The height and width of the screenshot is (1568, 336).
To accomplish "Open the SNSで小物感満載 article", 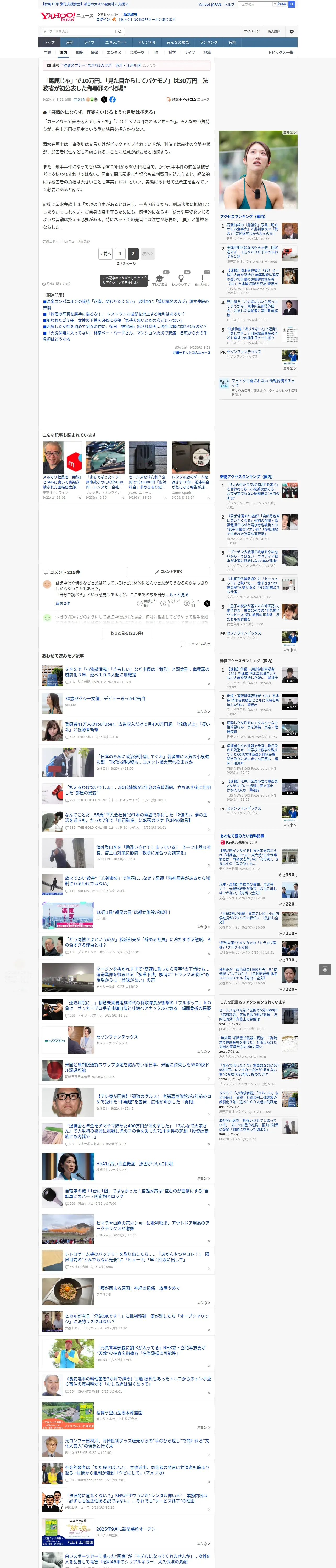I will 137,671.
